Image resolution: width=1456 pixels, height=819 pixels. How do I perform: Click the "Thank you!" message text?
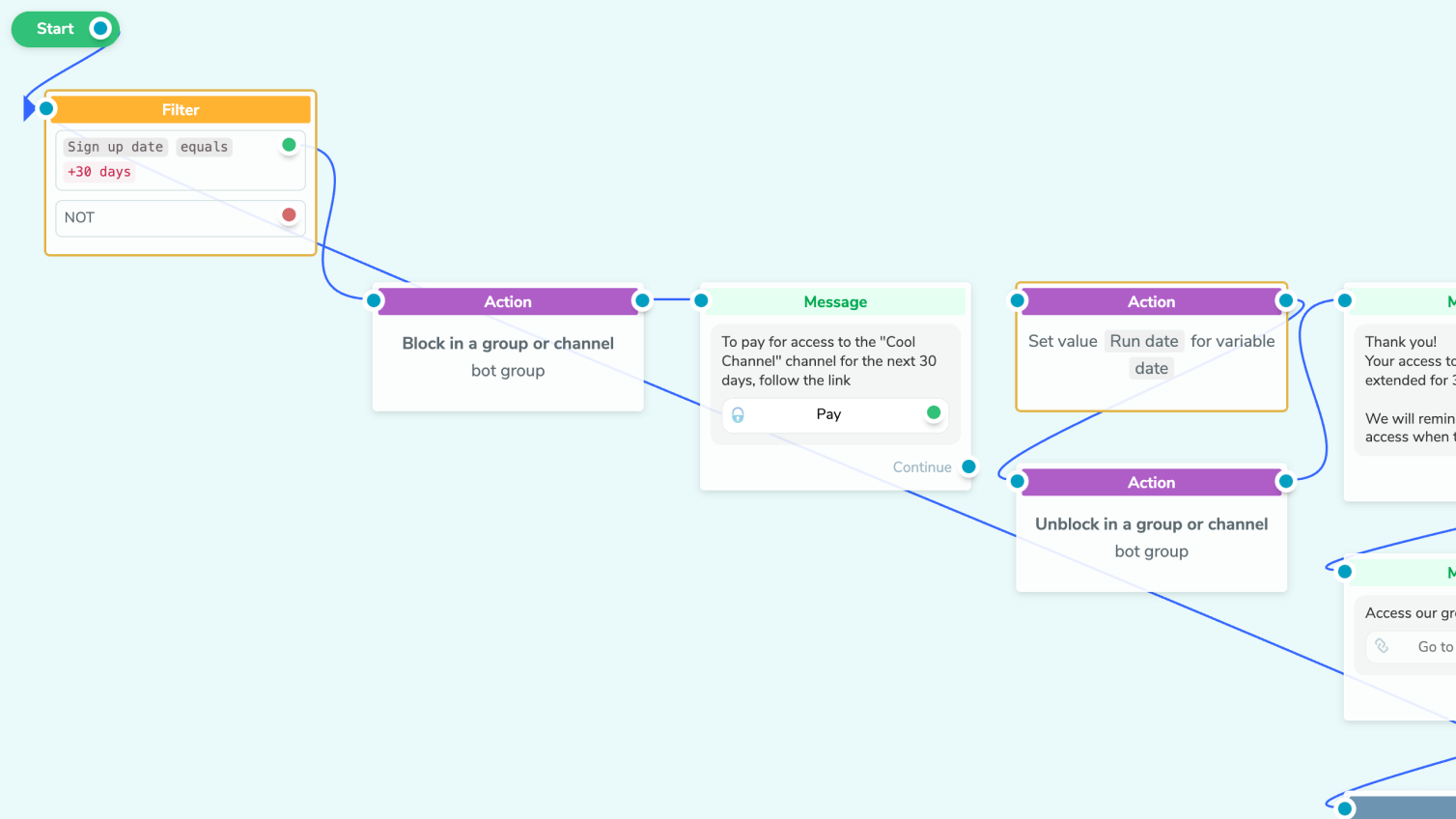point(1401,342)
